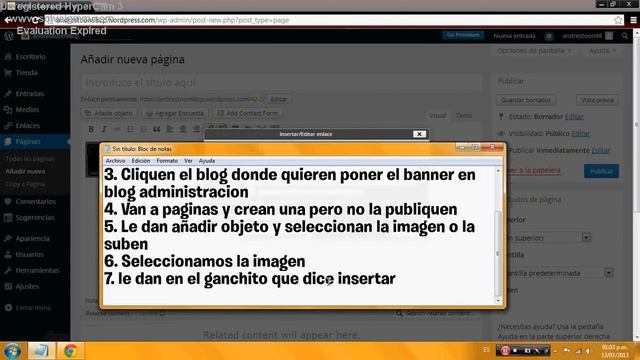Open the andrestoonist user account menu
The image size is (640, 360).
587,36
